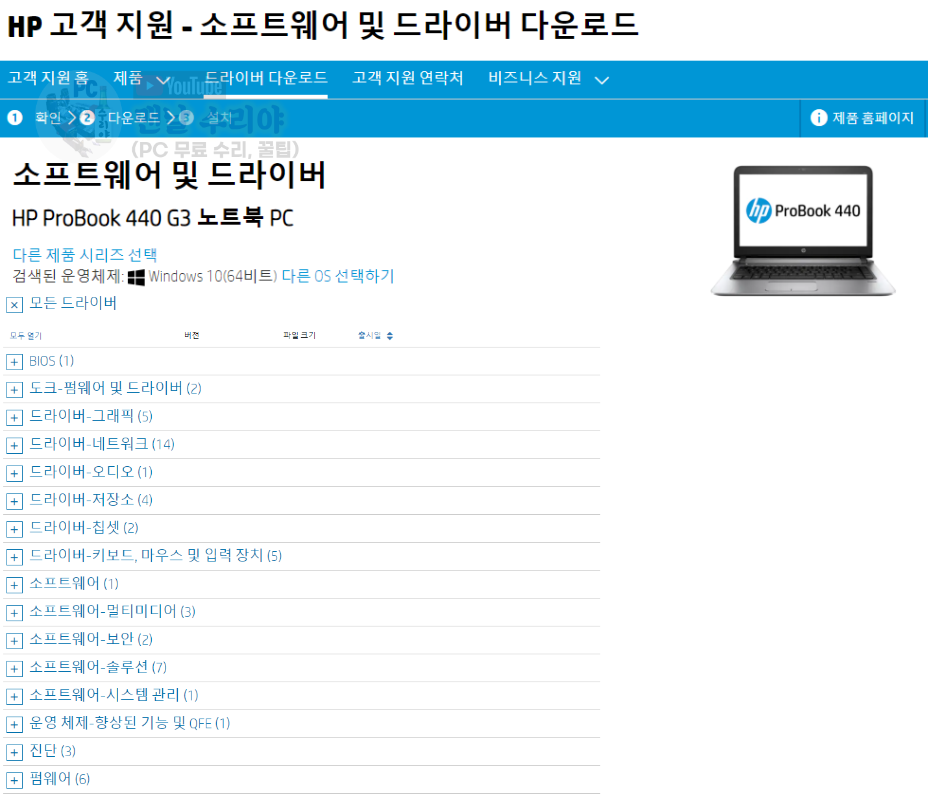Expand 드라이버-칩셋 (2) plus icon
The image size is (928, 799).
coord(14,529)
